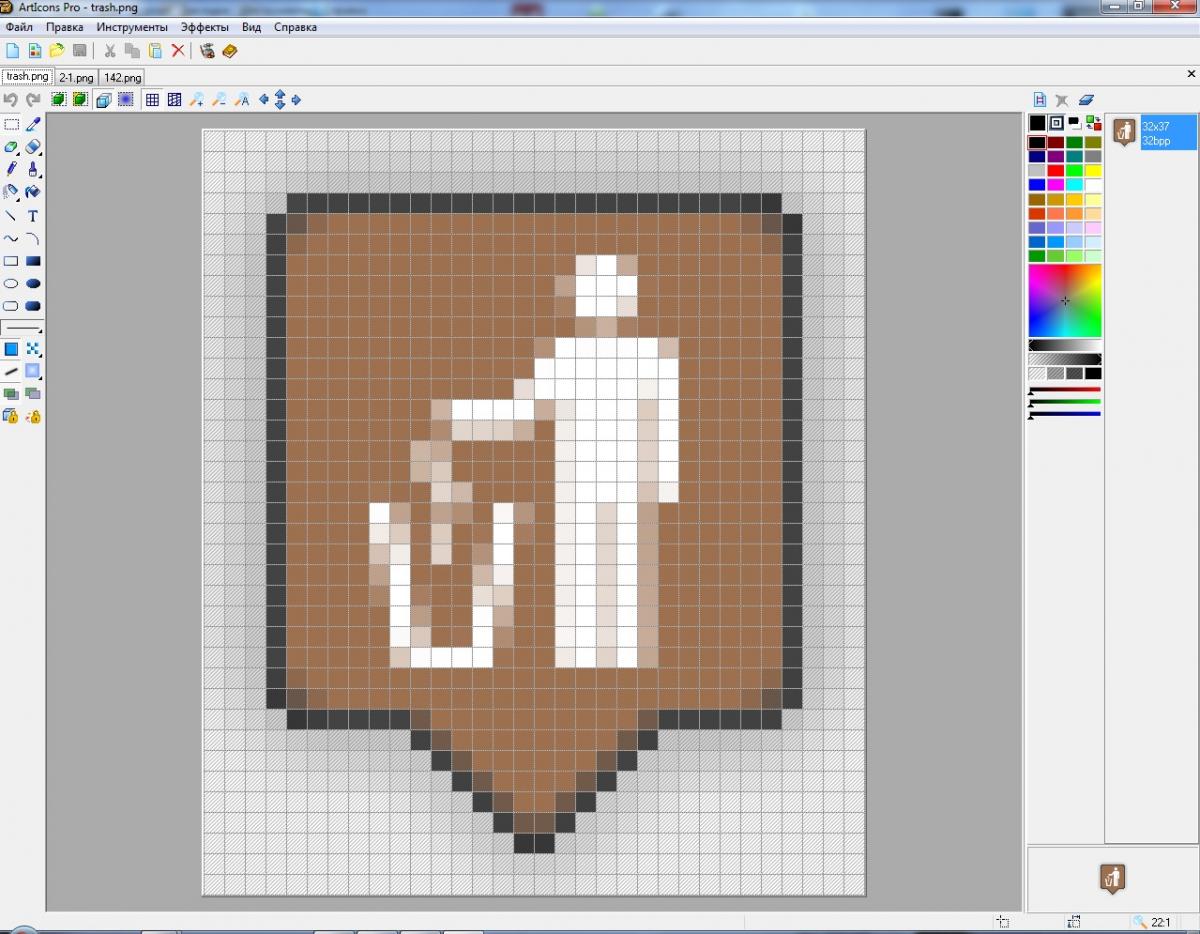Select the 32x37 32bpp image format thumbnail

1155,132
